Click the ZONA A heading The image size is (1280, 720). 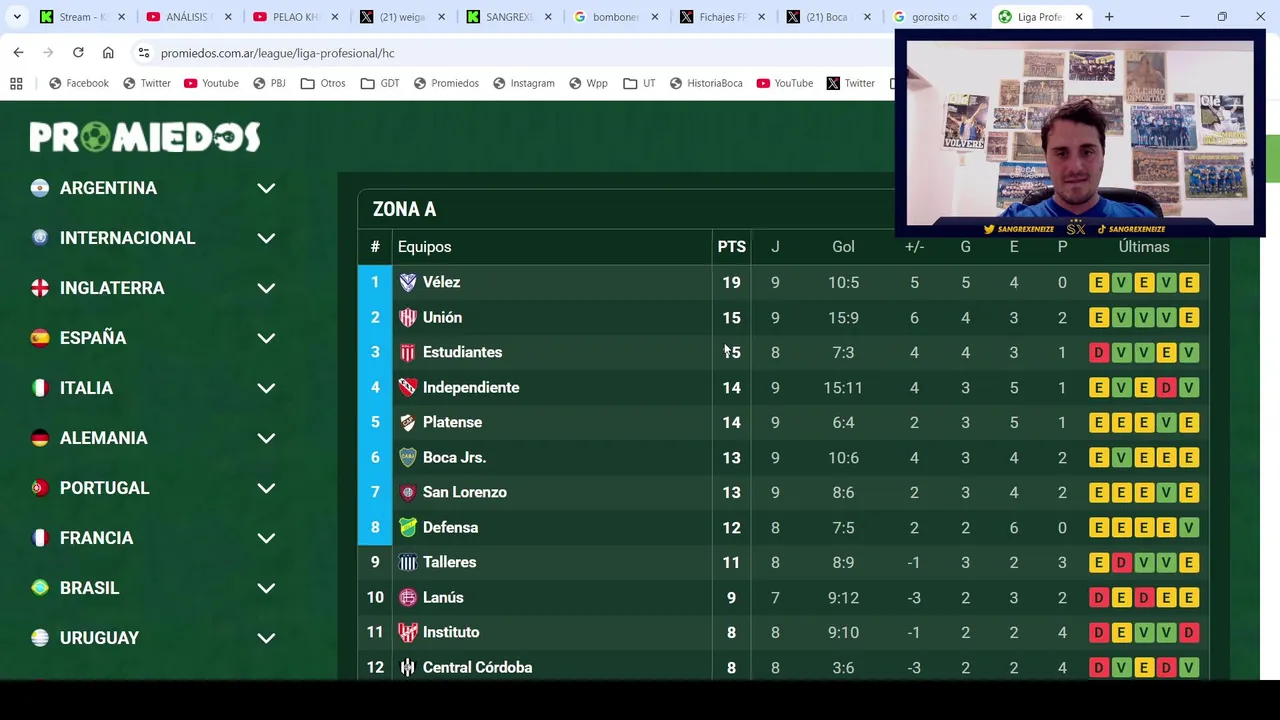(x=404, y=209)
